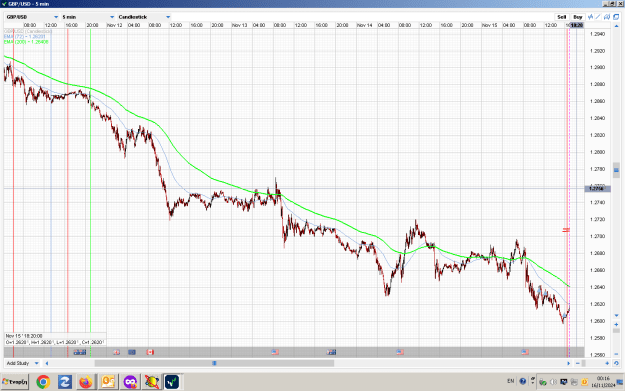This screenshot has height=391, width=625.
Task: Open the GBP/USD symbol dropdown
Action: 32,17
